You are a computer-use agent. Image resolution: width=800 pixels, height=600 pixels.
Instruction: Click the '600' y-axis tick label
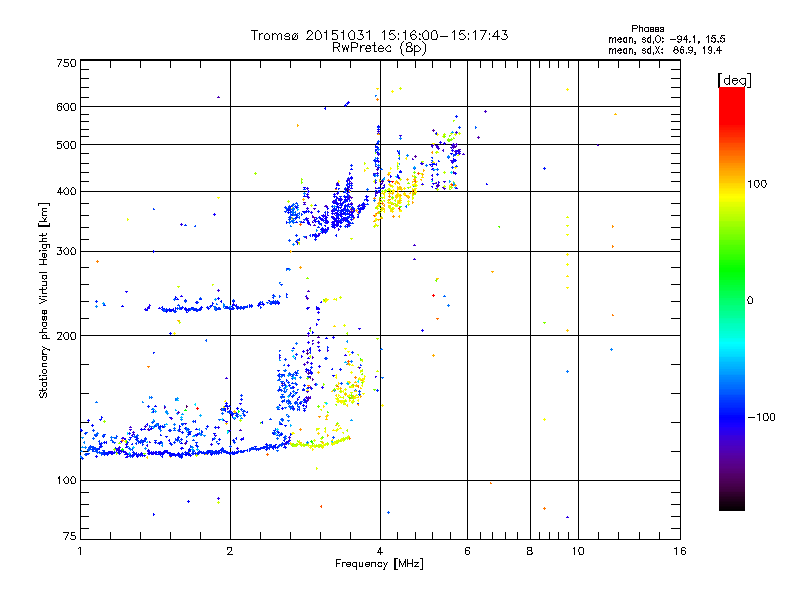point(66,107)
